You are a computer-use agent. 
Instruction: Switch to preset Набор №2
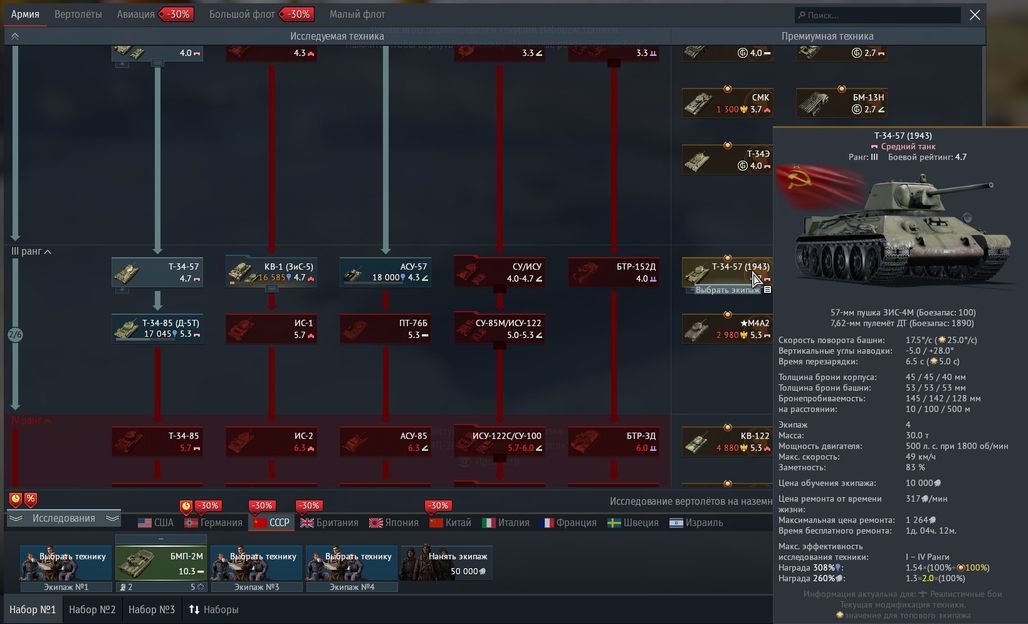tap(92, 610)
